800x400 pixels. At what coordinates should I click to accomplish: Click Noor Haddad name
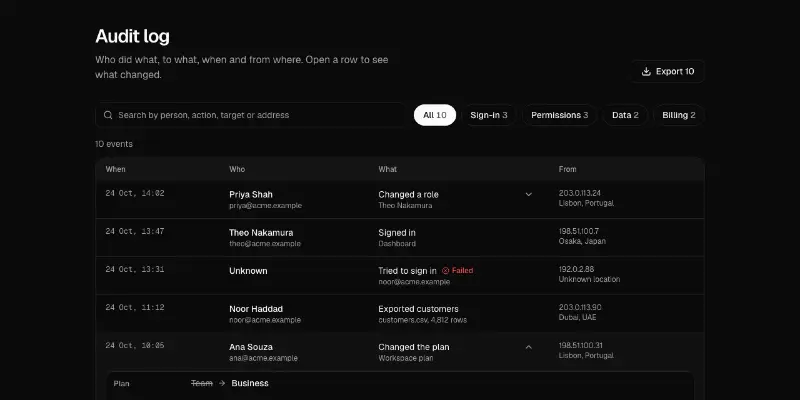point(256,309)
